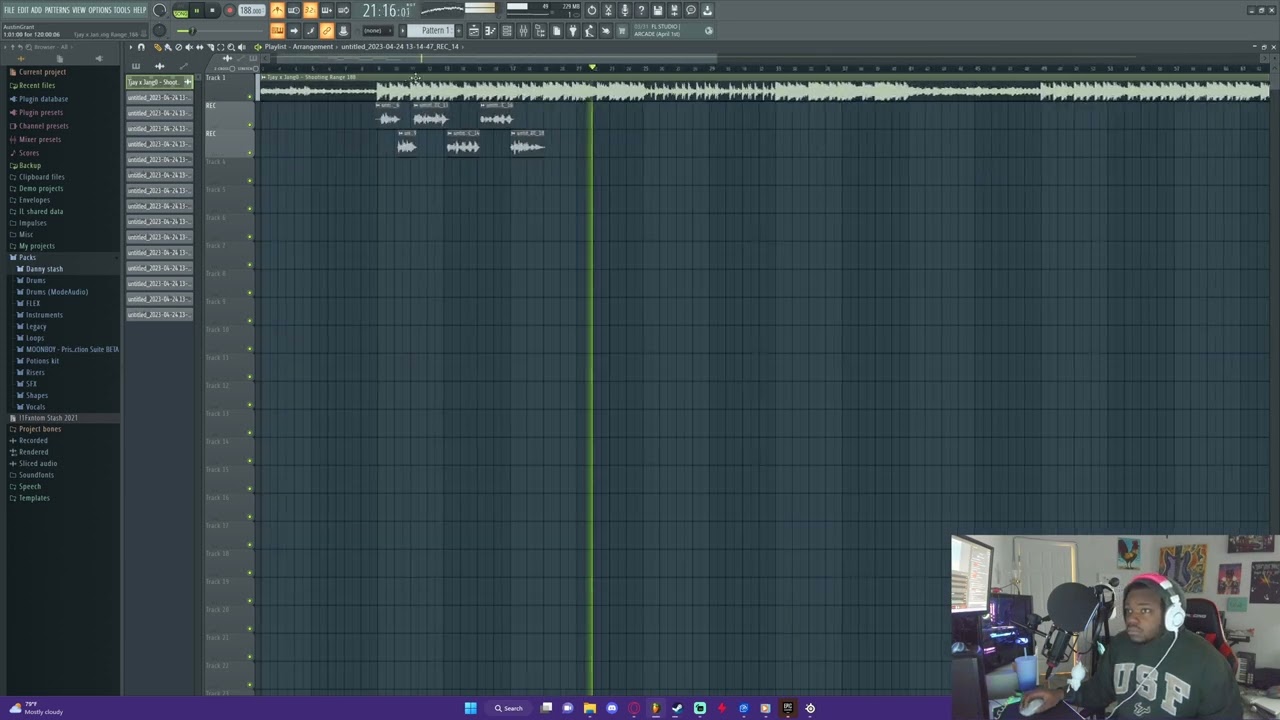1280x720 pixels.
Task: Open Epic Games Launcher from taskbar
Action: click(x=787, y=708)
